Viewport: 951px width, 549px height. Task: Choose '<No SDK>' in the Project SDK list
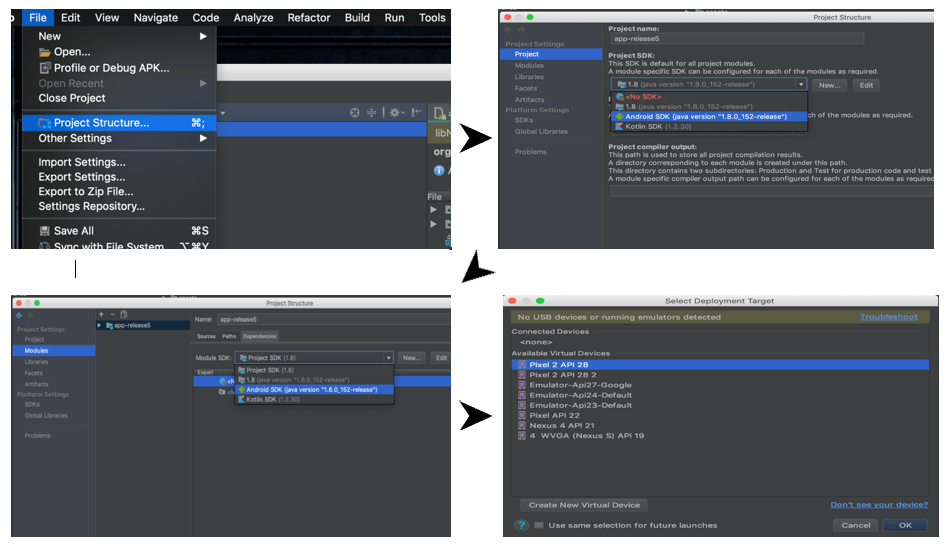click(708, 96)
